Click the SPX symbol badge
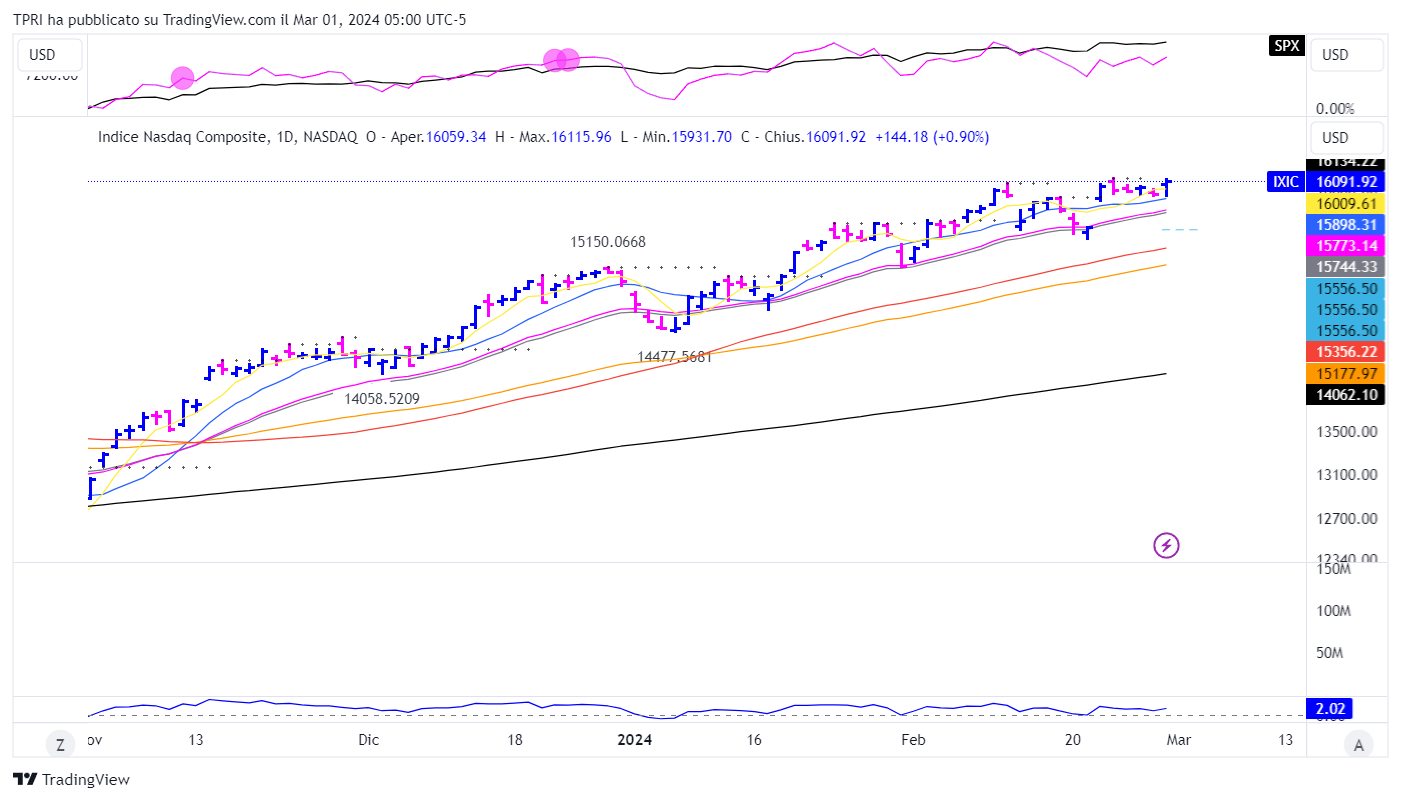The height and width of the screenshot is (801, 1401). 1286,45
